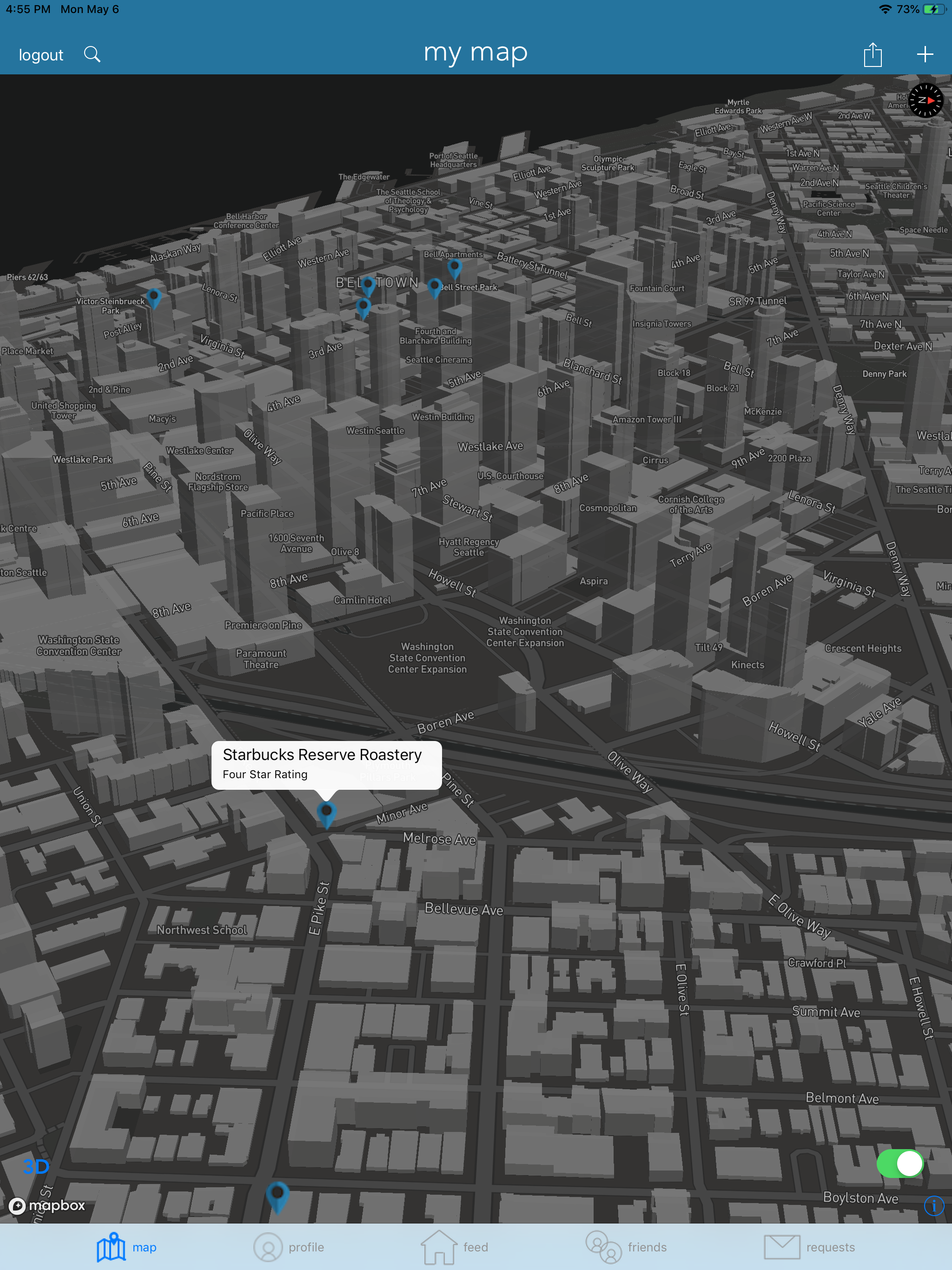Image resolution: width=952 pixels, height=1270 pixels.
Task: Tap the mapbox logo
Action: tap(47, 1206)
